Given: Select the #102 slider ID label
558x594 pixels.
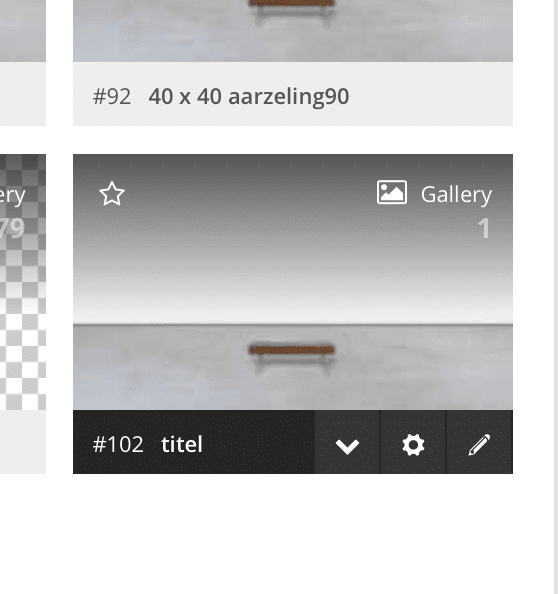Looking at the screenshot, I should coord(118,444).
